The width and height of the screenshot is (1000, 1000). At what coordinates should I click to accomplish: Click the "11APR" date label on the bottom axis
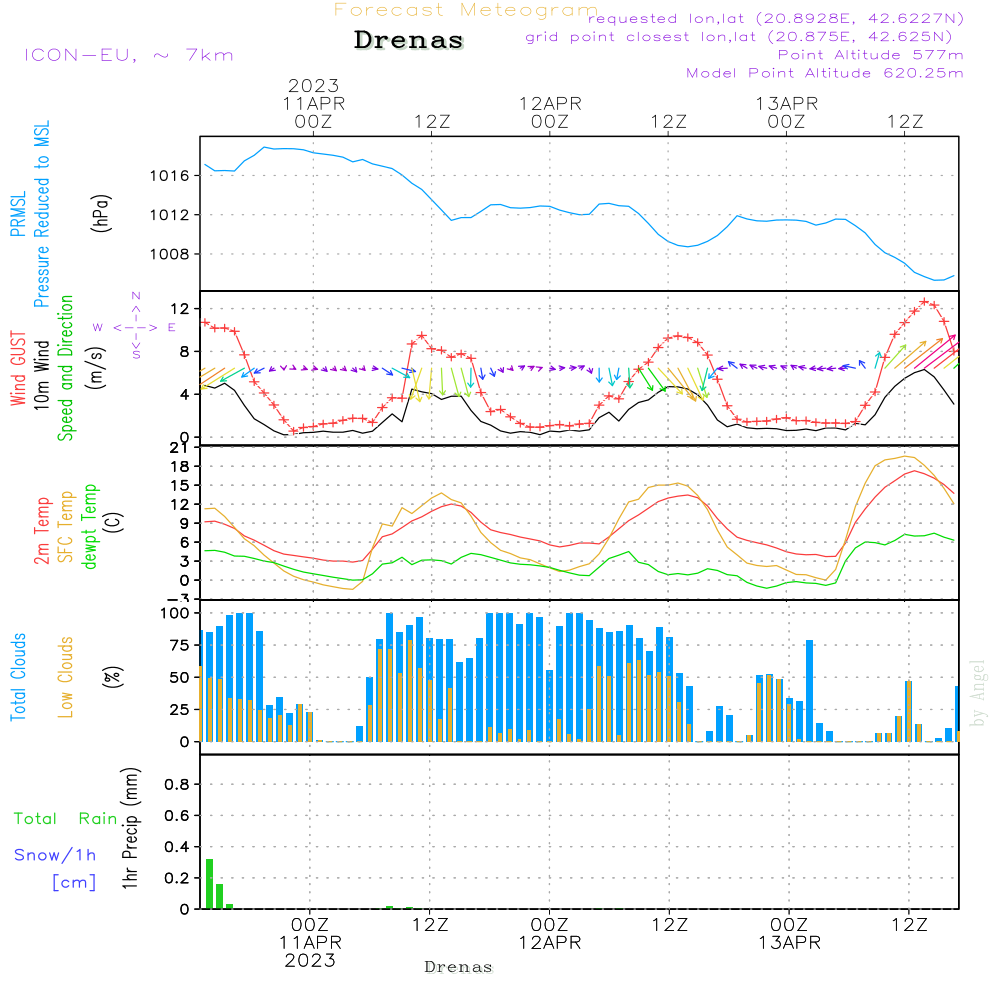tap(310, 943)
